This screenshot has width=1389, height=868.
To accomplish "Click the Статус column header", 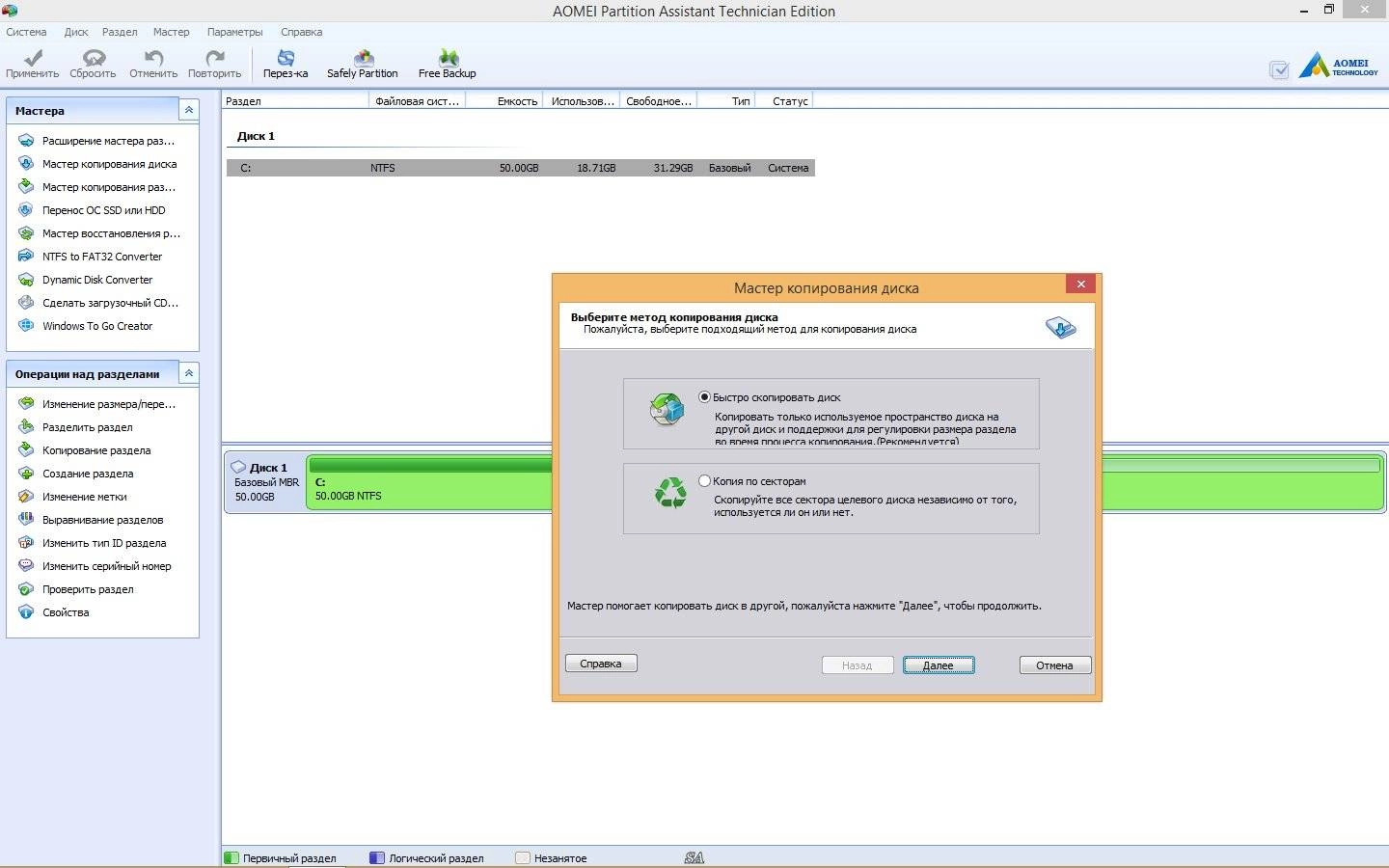I will [784, 100].
